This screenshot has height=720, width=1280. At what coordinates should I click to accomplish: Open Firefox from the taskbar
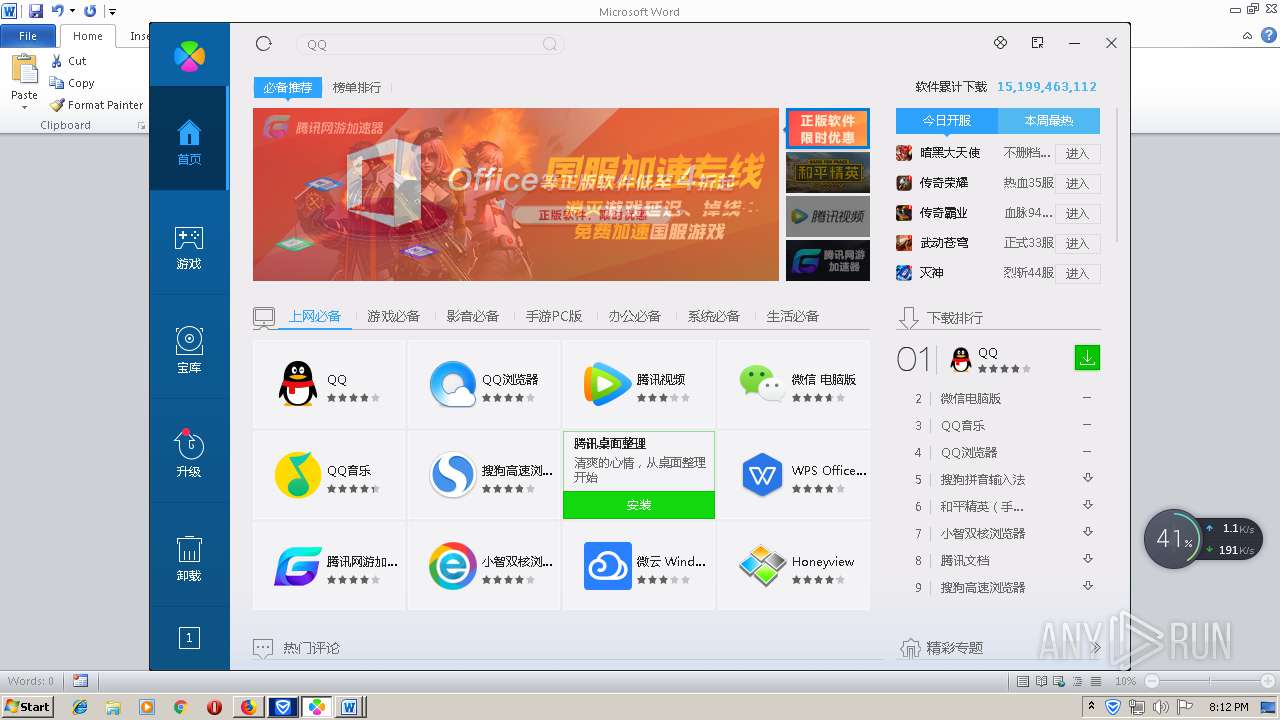point(248,707)
